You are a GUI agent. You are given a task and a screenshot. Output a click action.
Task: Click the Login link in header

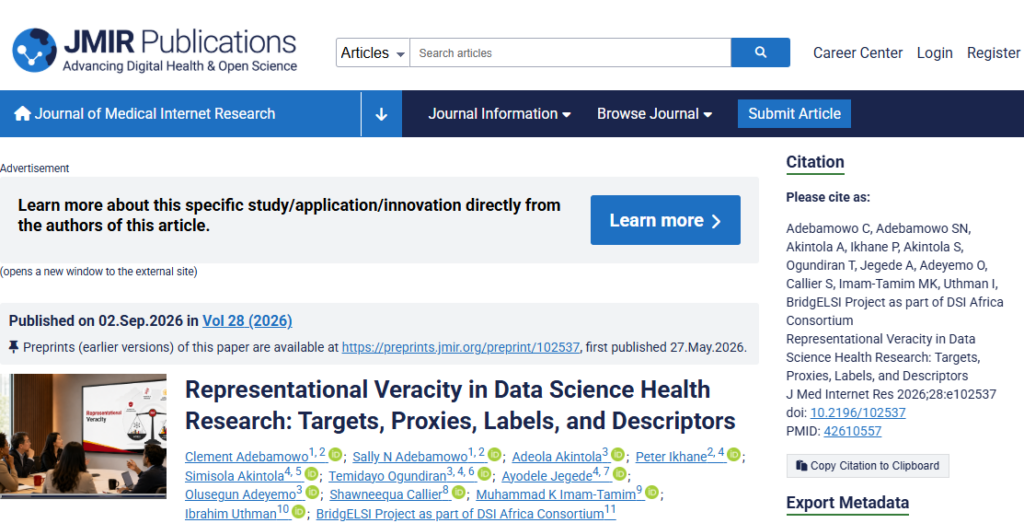tap(935, 53)
